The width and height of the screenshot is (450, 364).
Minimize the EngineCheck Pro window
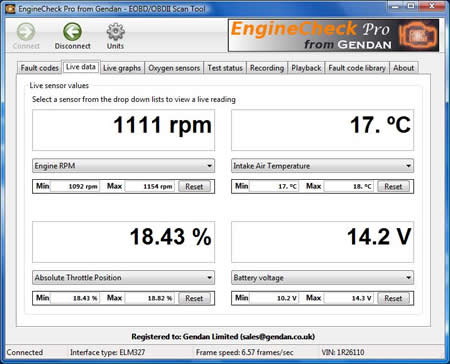click(395, 6)
